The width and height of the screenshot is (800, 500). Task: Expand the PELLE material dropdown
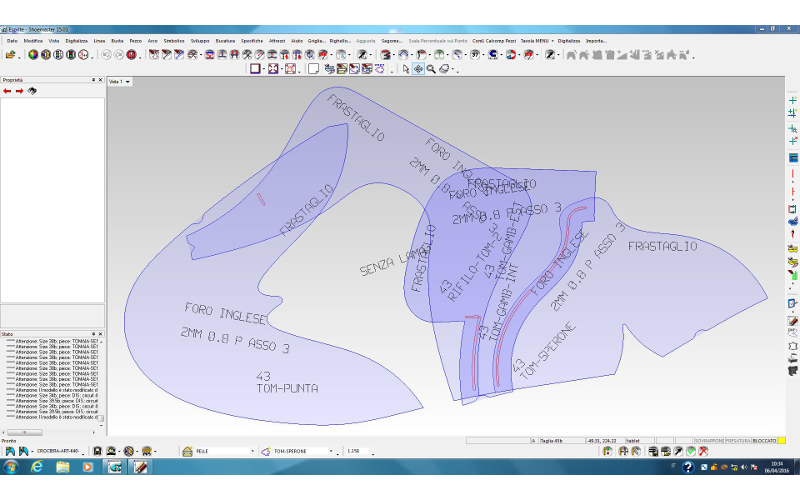(252, 452)
